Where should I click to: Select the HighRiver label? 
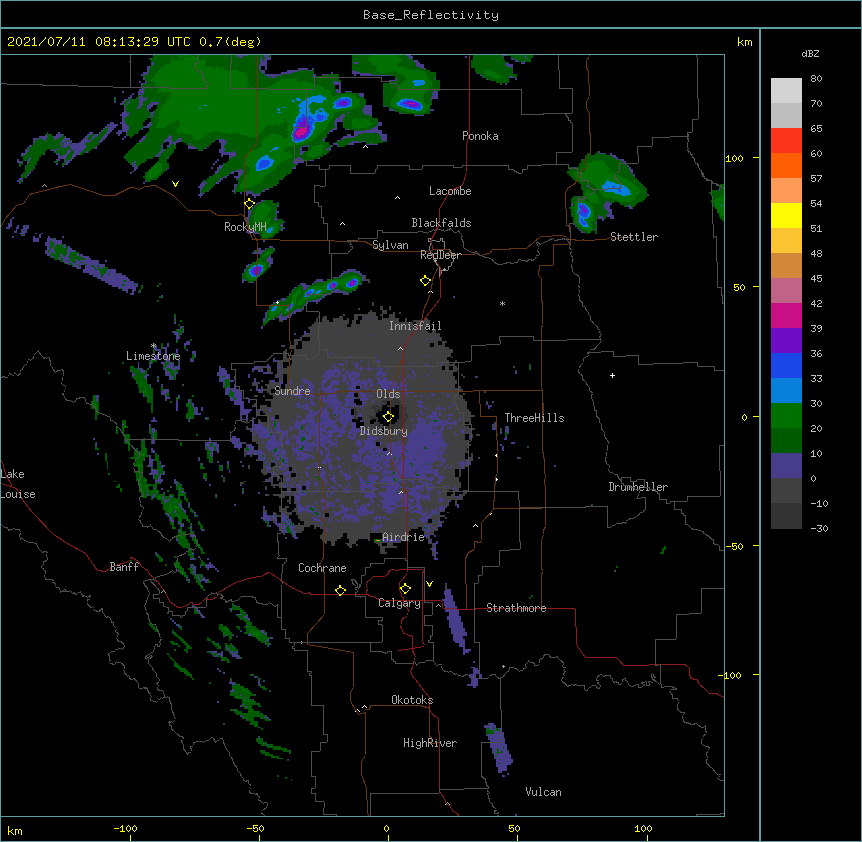[430, 743]
